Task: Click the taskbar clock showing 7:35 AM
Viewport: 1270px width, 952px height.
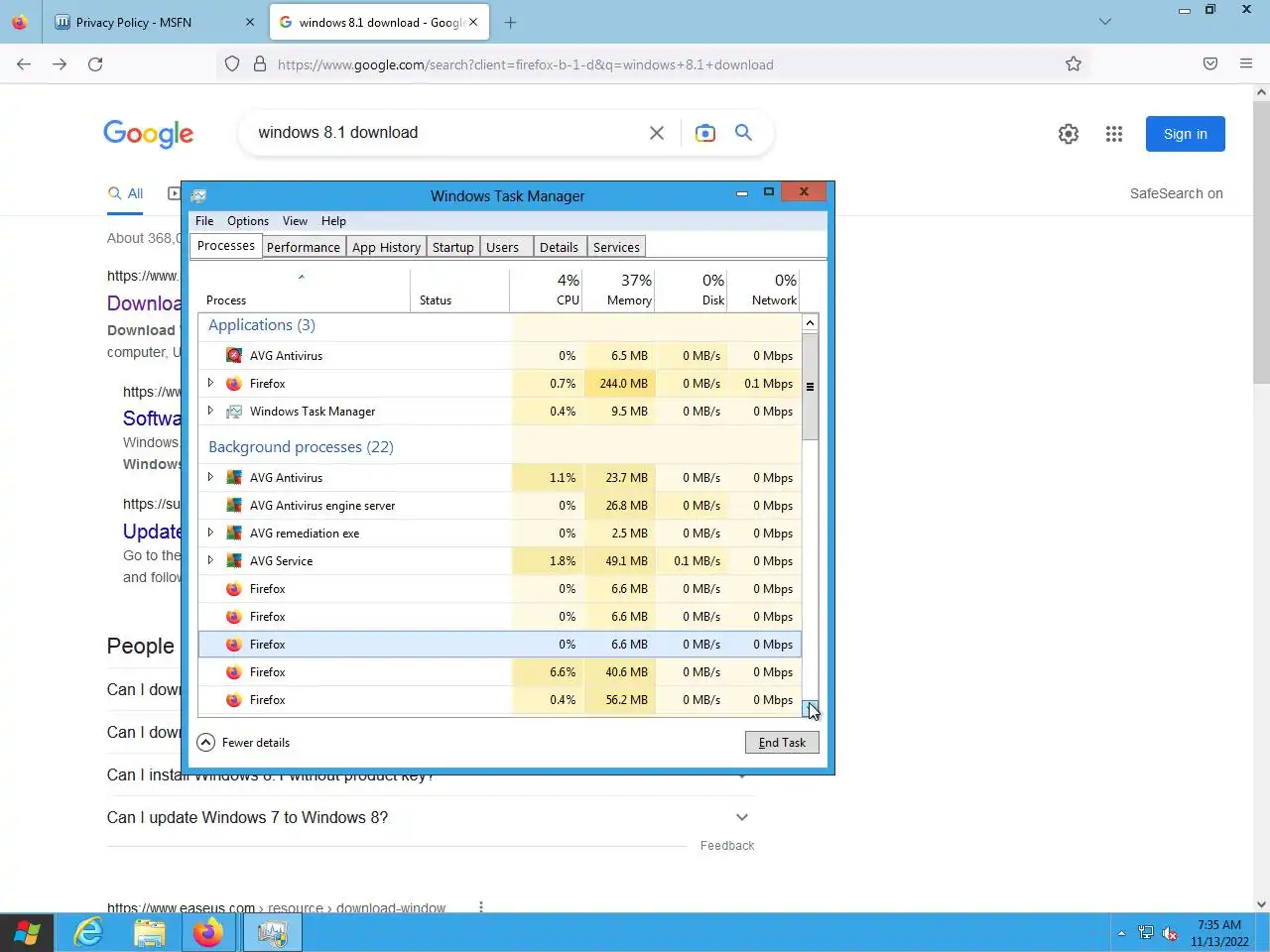Action: click(1219, 933)
